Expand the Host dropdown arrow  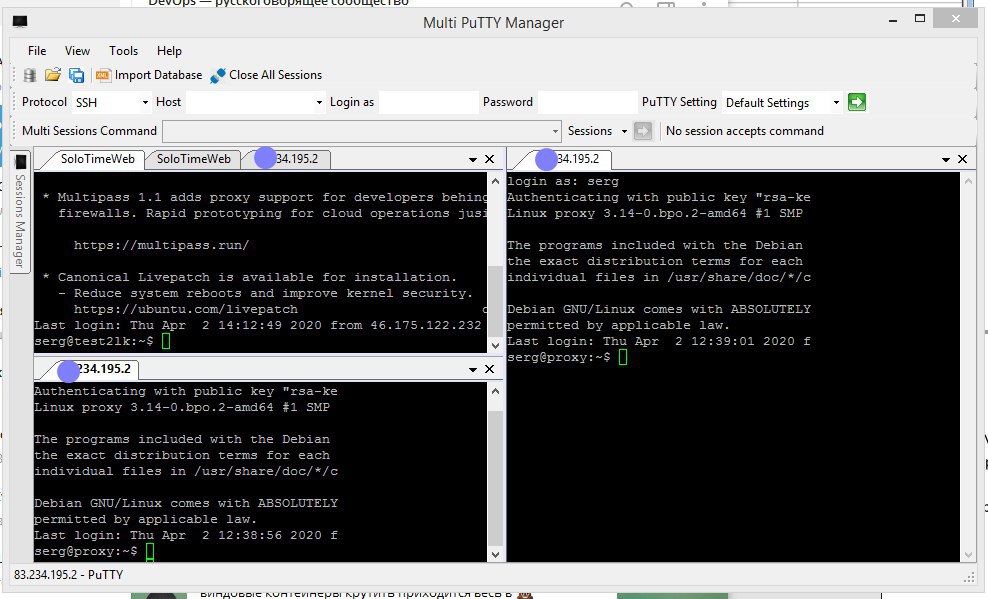pos(319,102)
